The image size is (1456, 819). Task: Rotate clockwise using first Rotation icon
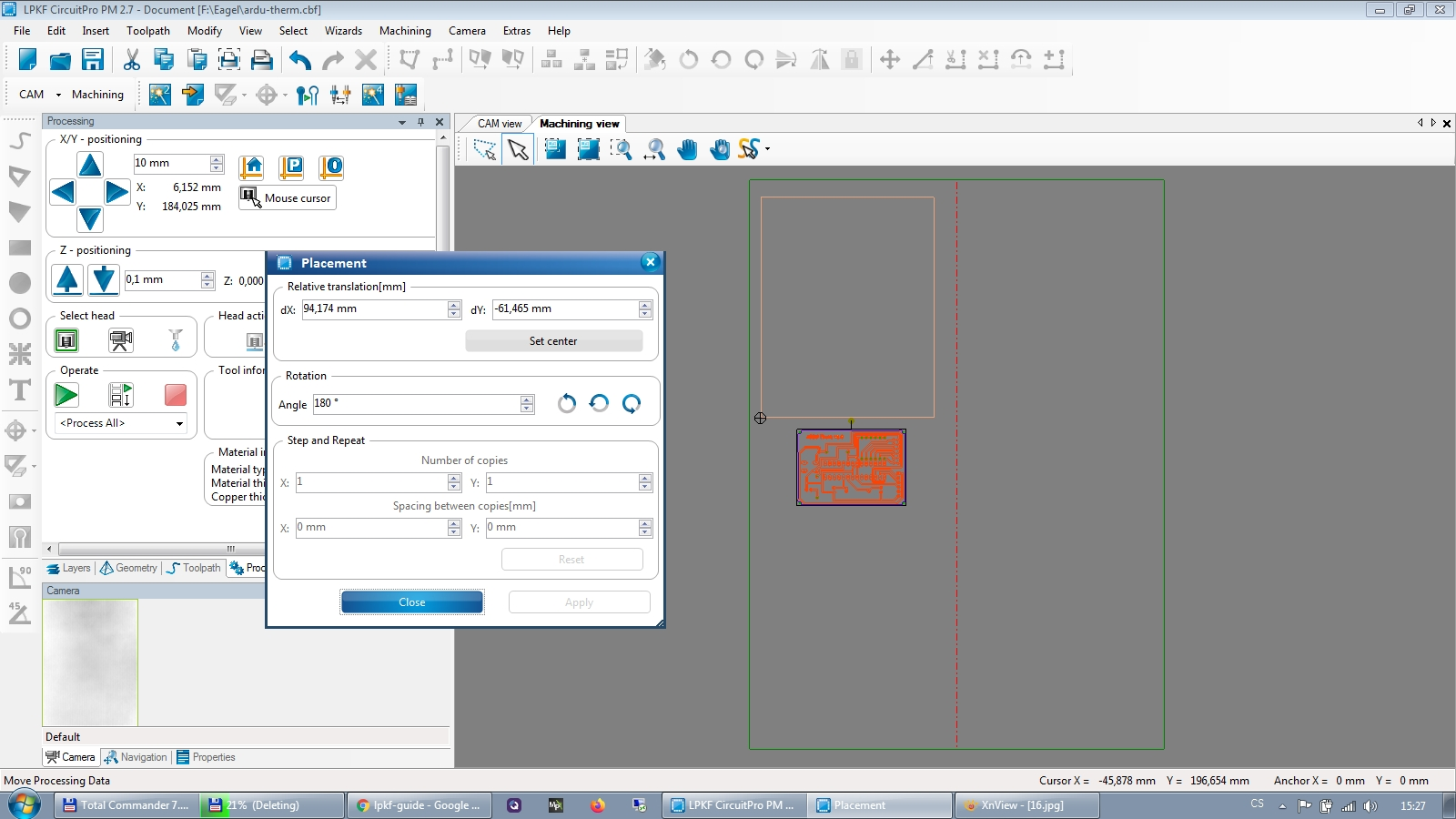click(567, 404)
